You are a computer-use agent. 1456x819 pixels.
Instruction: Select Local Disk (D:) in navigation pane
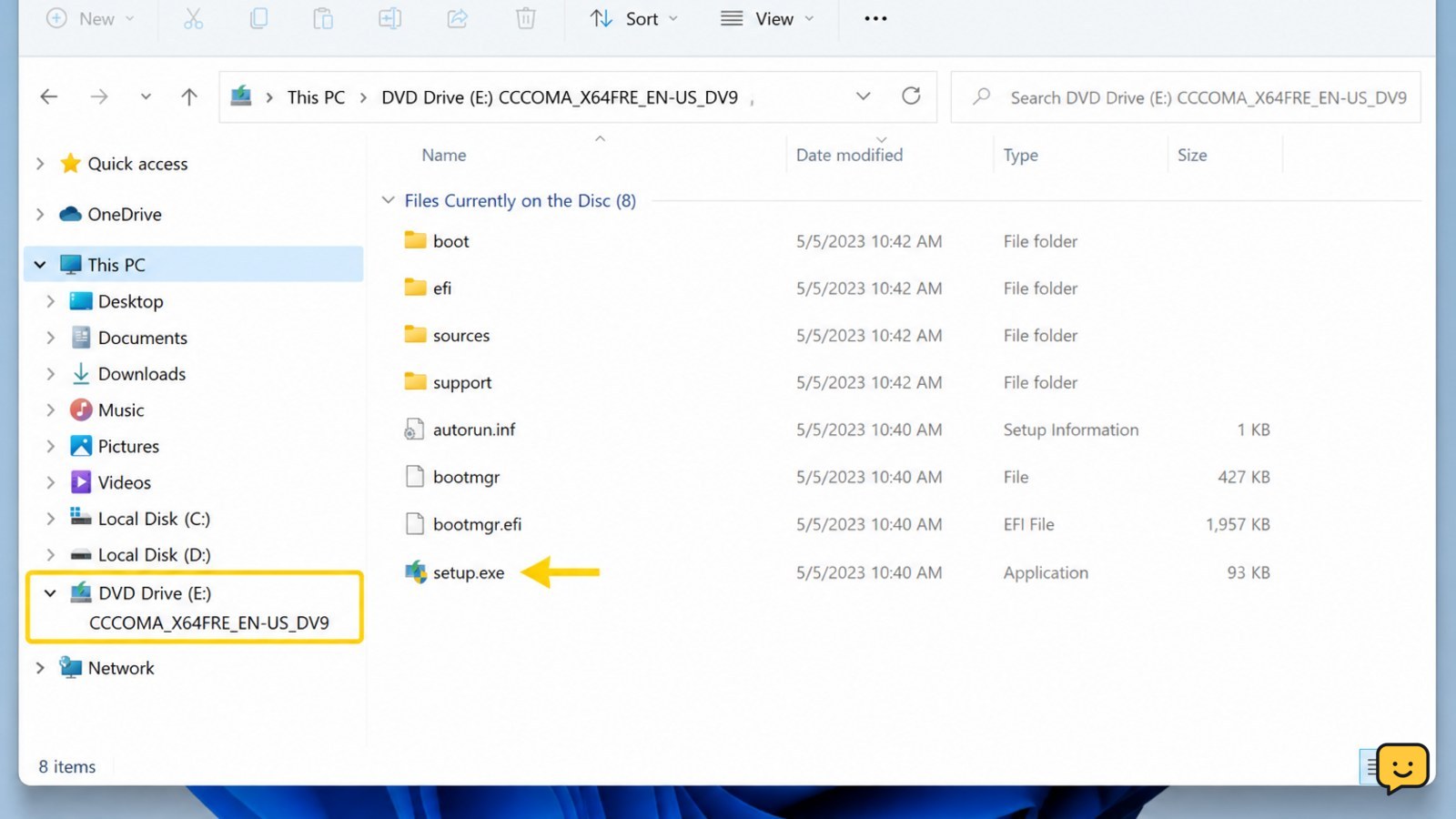tap(154, 555)
